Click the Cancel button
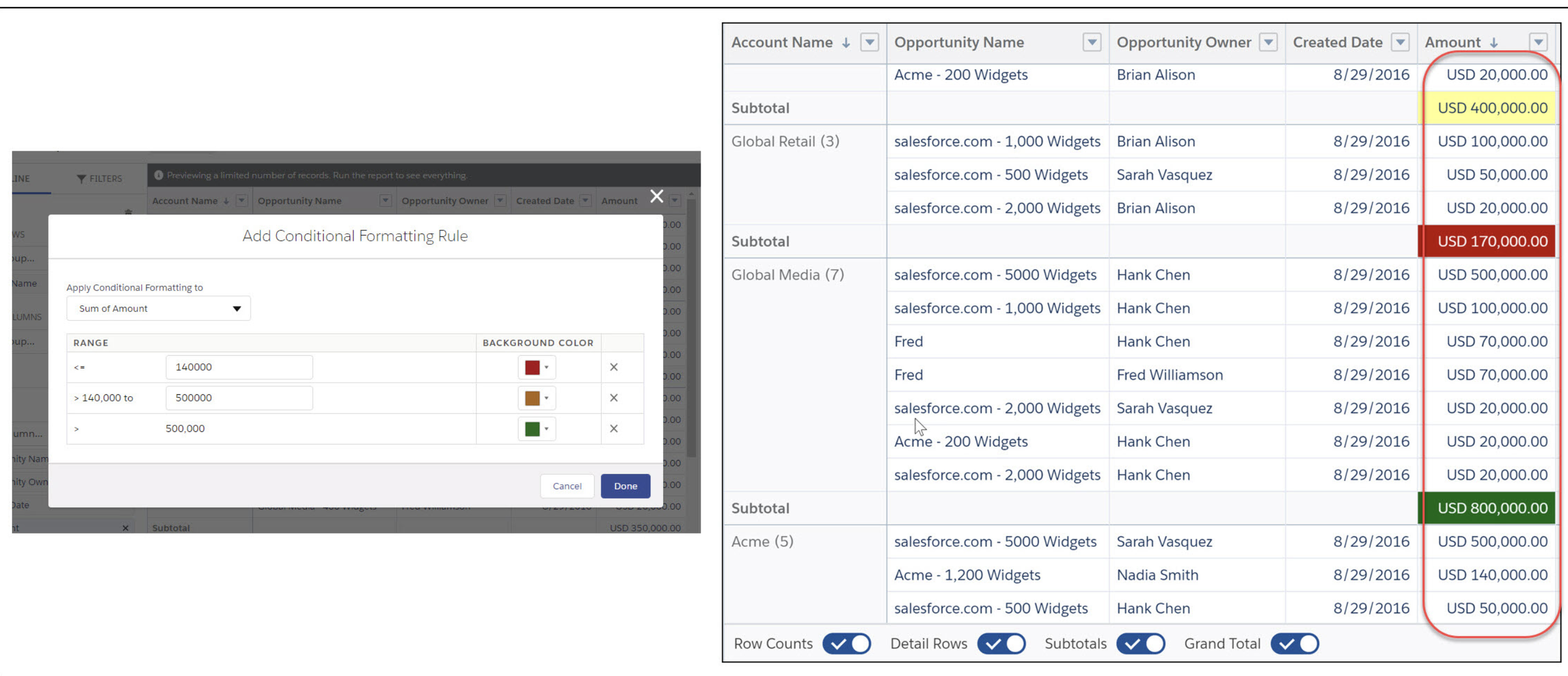Image resolution: width=1568 pixels, height=676 pixels. coord(566,486)
